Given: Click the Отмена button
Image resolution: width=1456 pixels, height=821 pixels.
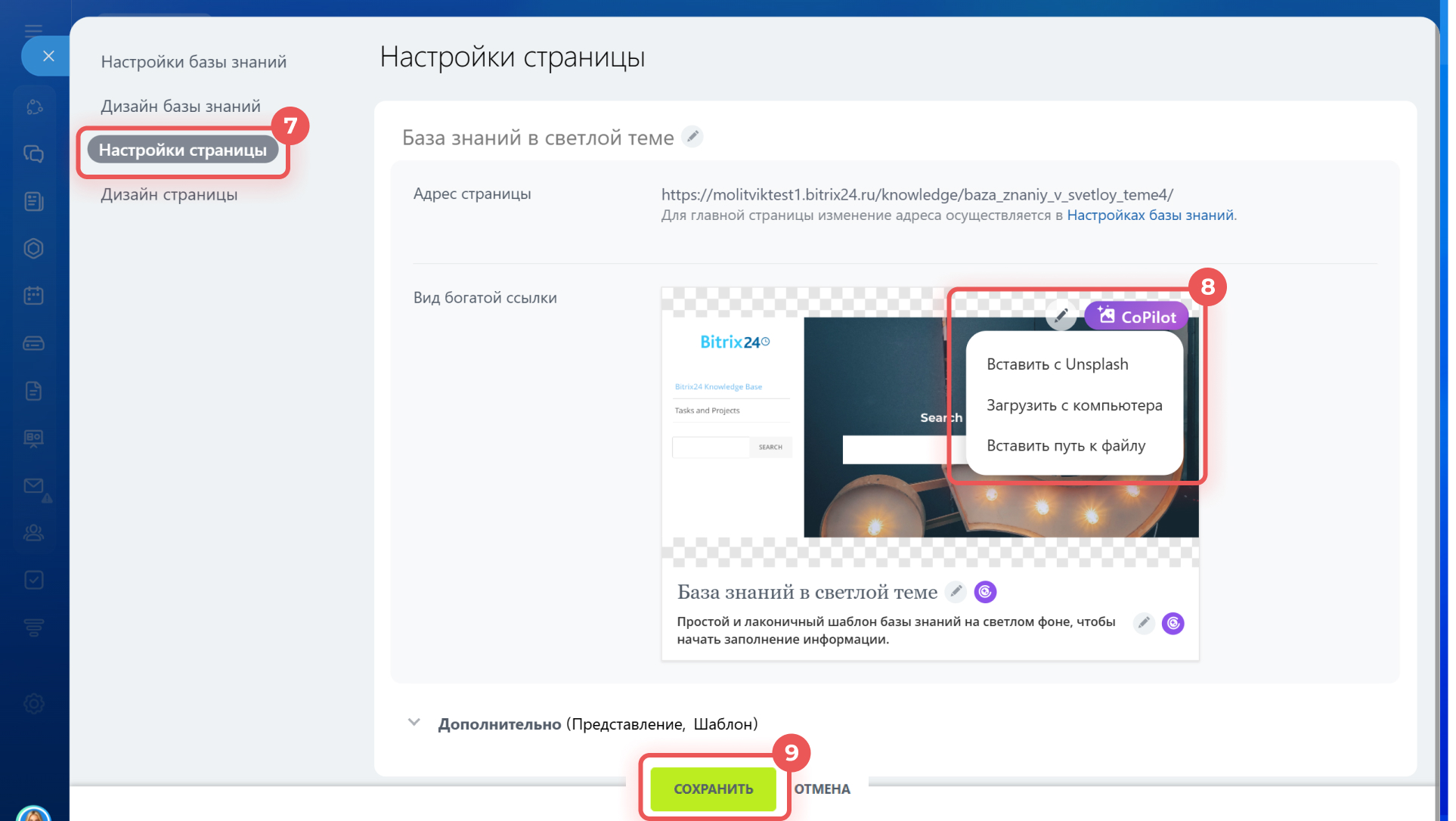Looking at the screenshot, I should [822, 788].
